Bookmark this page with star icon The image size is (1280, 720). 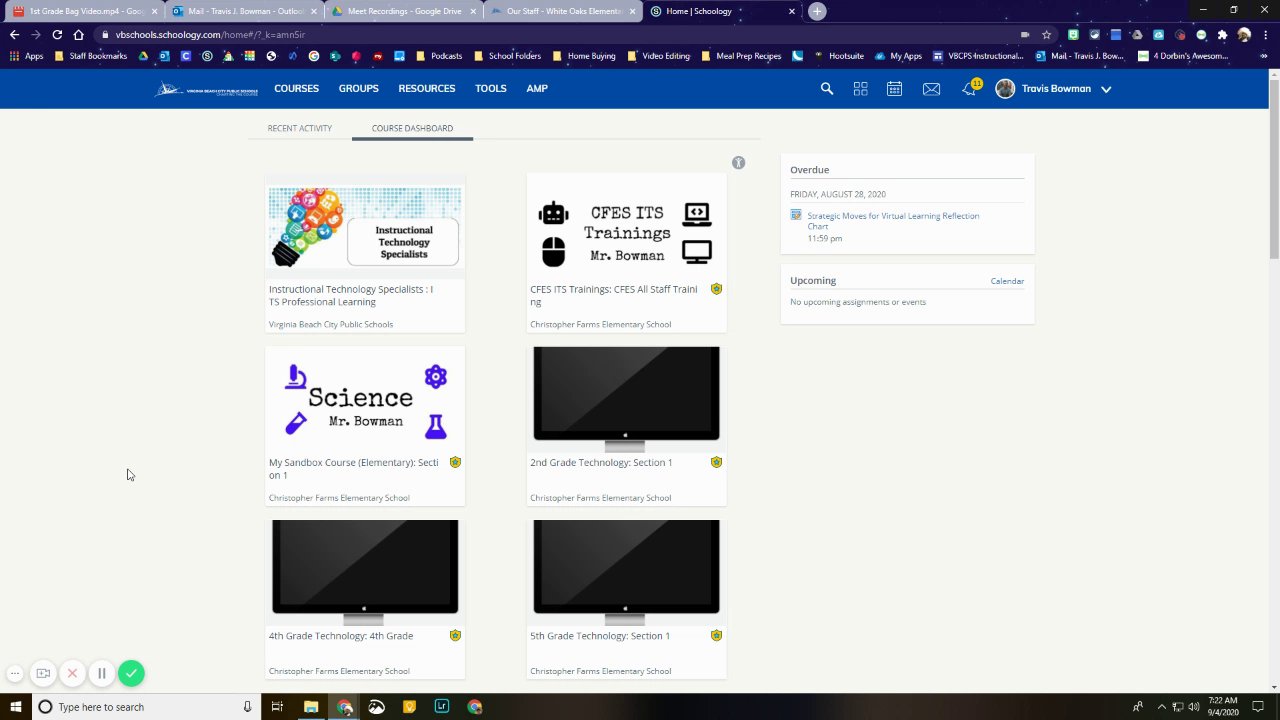(x=1046, y=34)
